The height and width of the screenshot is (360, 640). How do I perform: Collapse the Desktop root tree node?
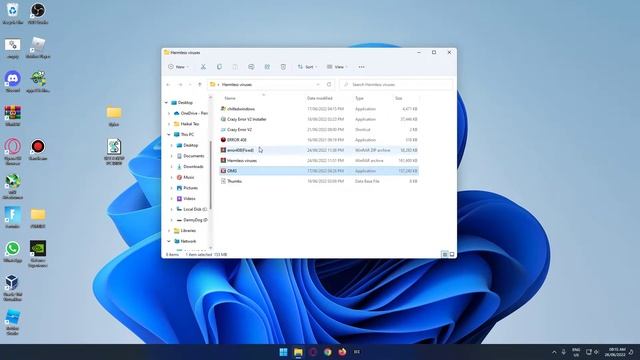point(166,103)
